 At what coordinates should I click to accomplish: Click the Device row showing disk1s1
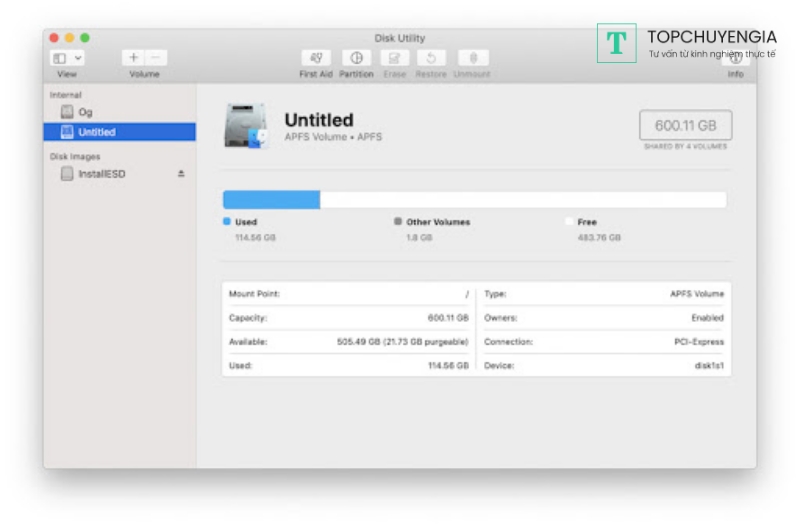tap(604, 366)
